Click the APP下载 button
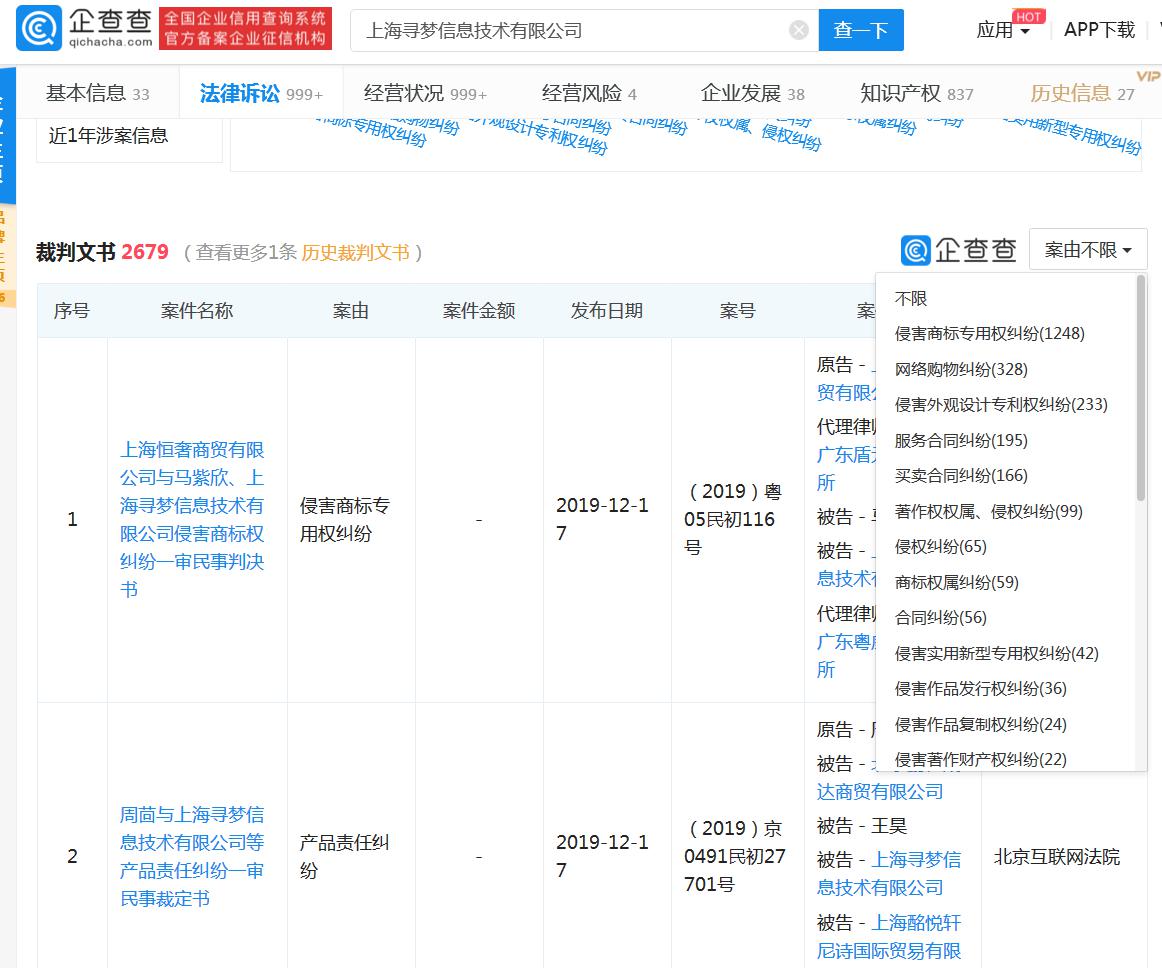 point(1099,30)
